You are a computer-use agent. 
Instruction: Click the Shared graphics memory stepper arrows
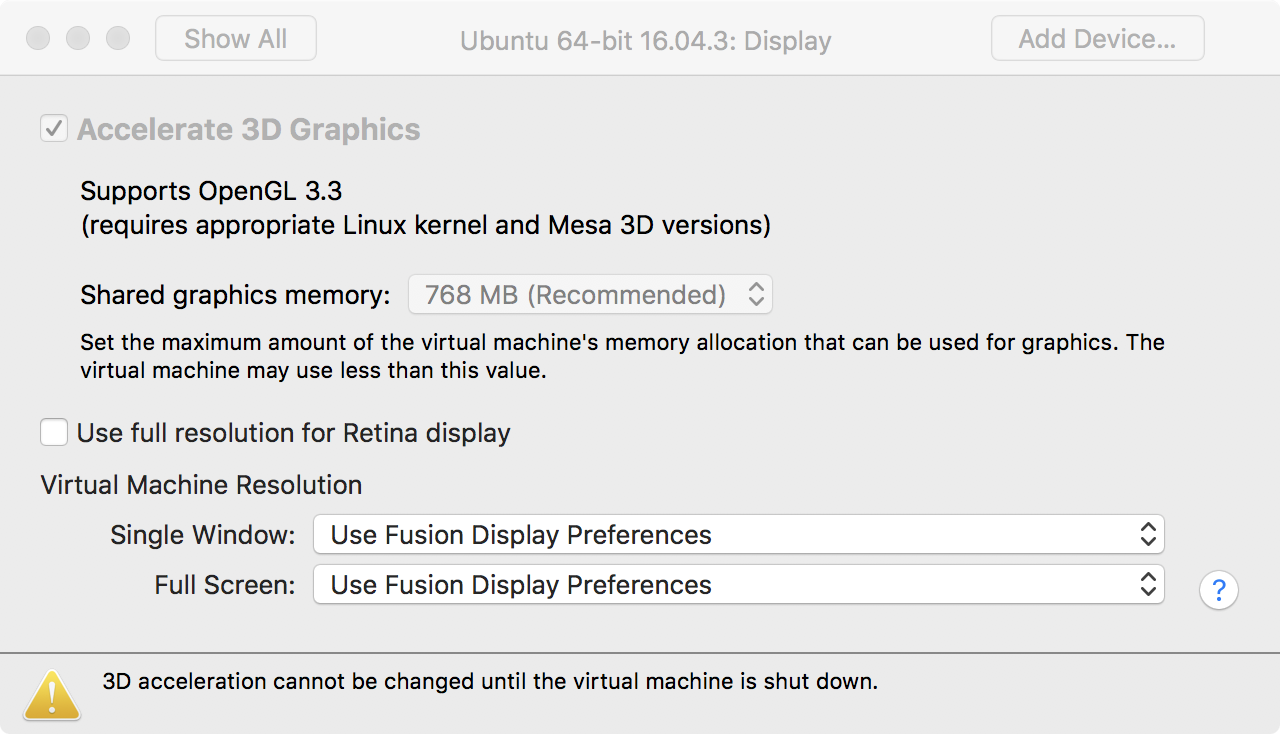pyautogui.click(x=756, y=295)
